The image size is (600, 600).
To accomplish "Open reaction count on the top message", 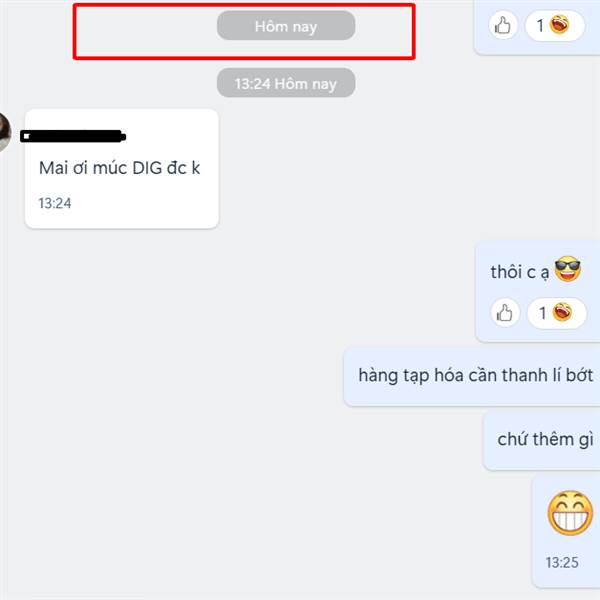I will pos(555,26).
